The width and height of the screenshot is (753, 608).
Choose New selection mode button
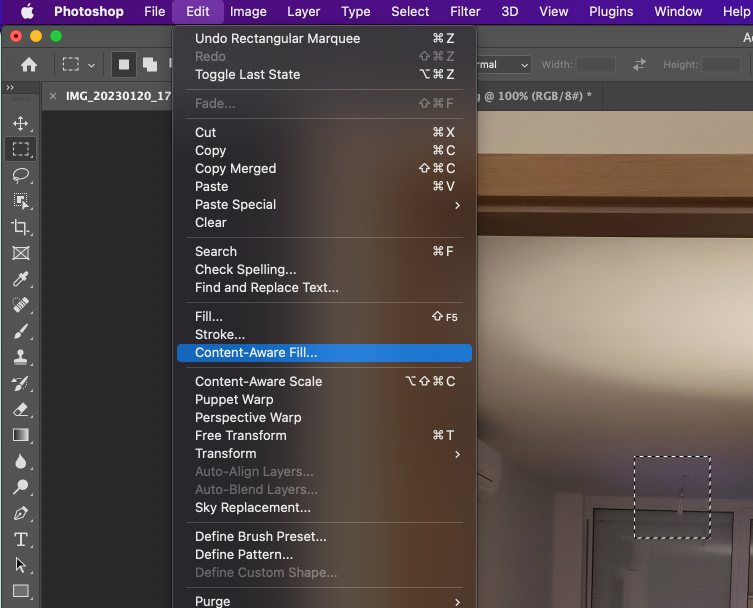coord(124,64)
